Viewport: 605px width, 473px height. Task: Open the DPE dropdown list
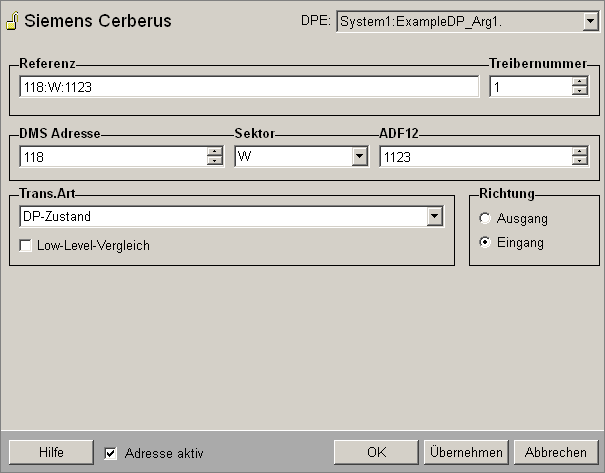588,21
